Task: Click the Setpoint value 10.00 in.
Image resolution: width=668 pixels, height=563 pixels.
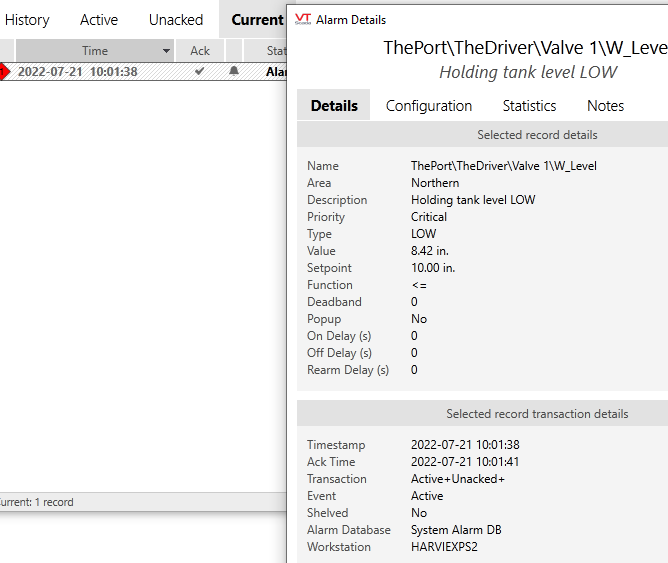Action: pos(433,268)
